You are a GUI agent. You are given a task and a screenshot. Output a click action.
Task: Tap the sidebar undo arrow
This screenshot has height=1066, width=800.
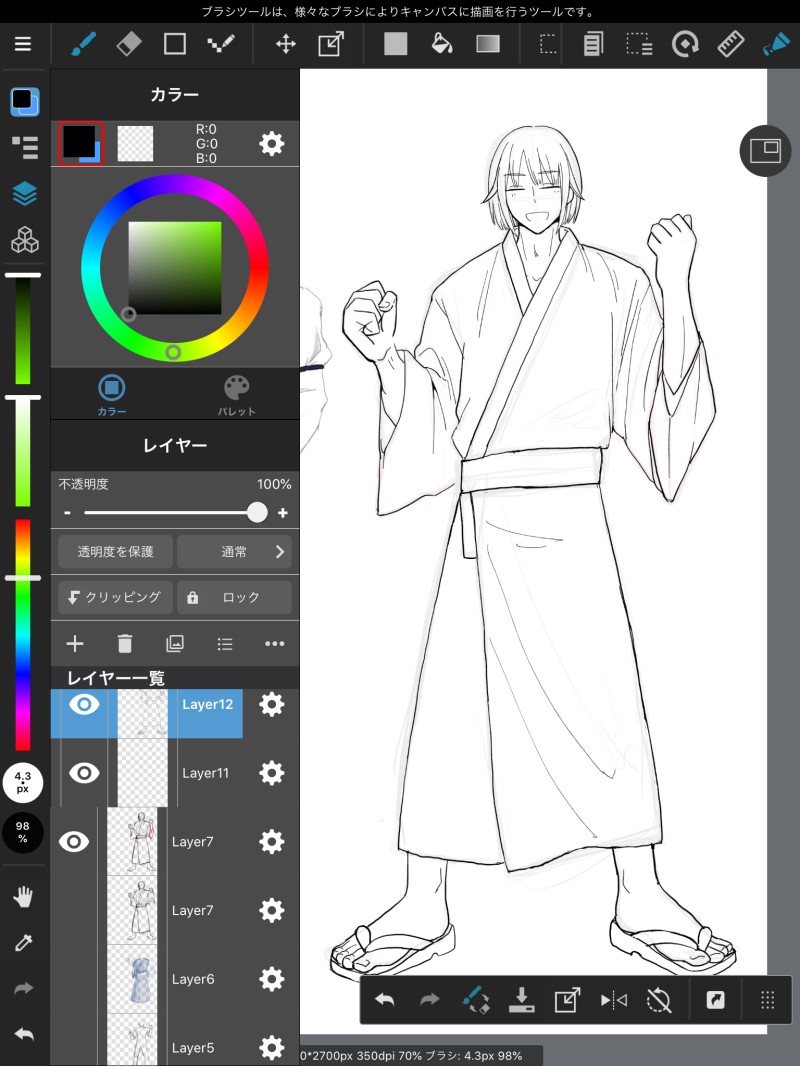[x=23, y=1035]
